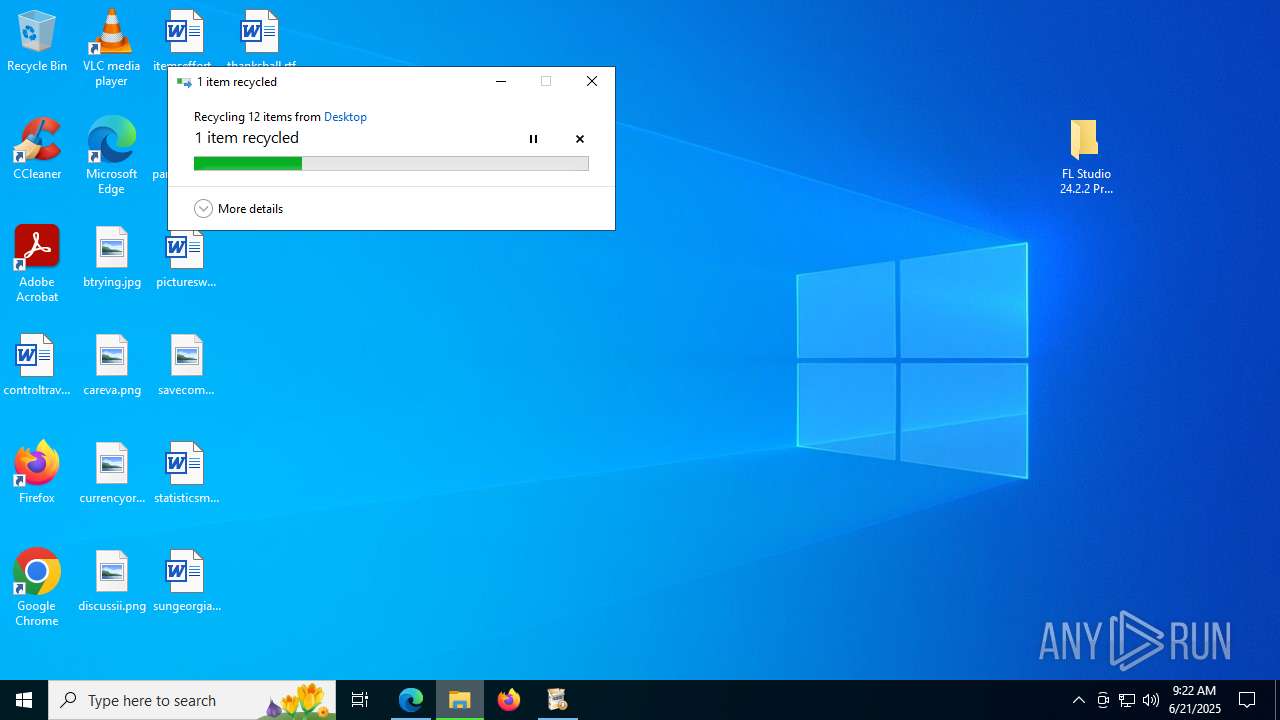Open the network status tray icon
This screenshot has height=720, width=1280.
(x=1127, y=700)
